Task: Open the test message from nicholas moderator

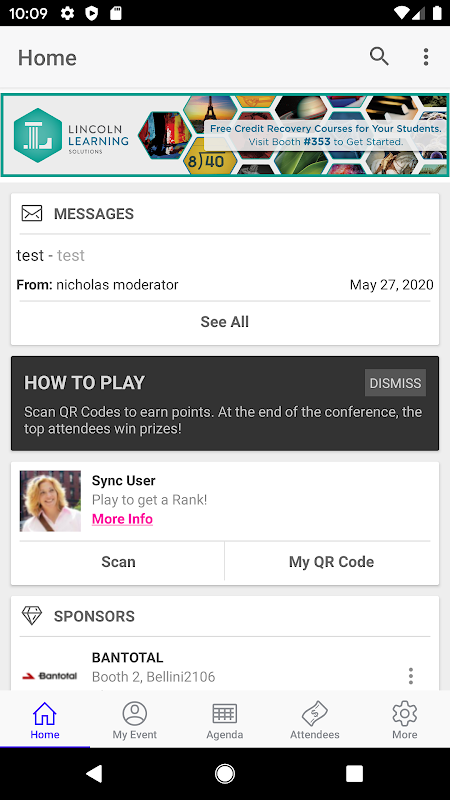Action: [x=225, y=269]
